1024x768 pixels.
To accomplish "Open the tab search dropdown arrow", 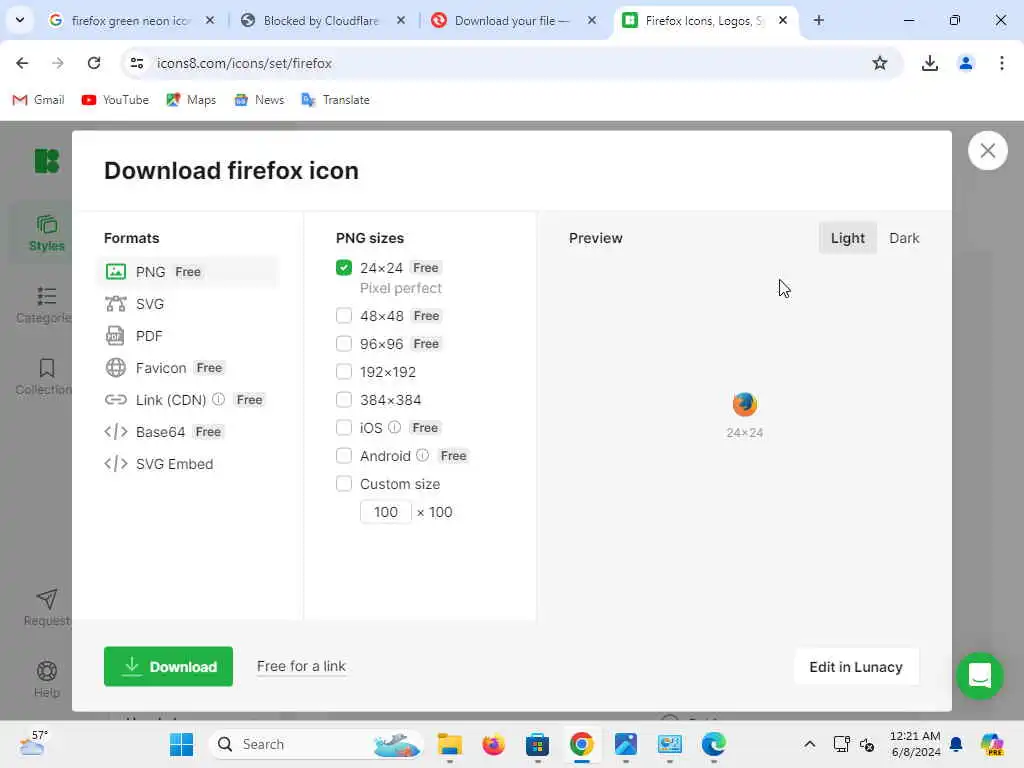I will [20, 20].
